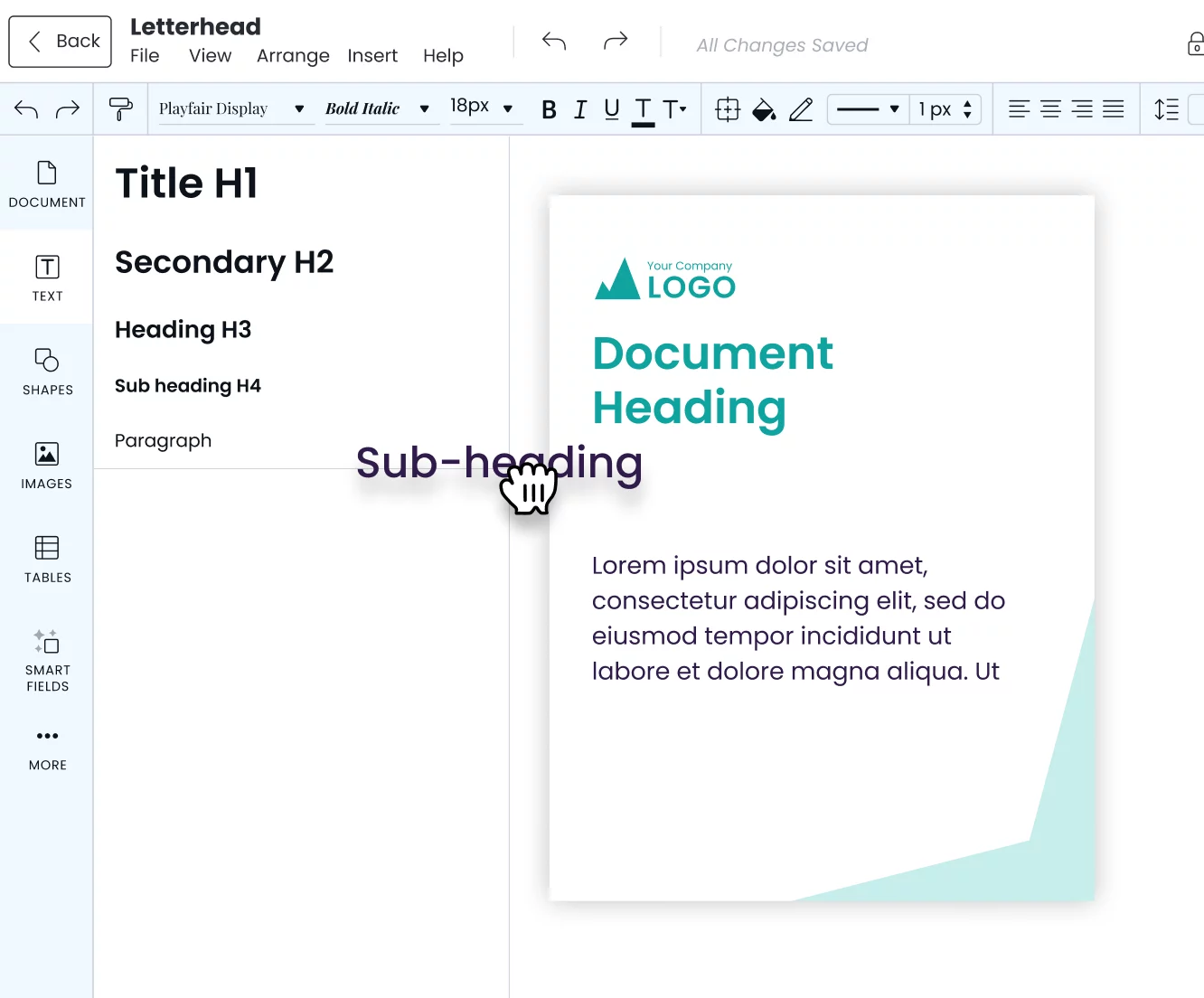Open the line spacing tool

[x=1166, y=109]
